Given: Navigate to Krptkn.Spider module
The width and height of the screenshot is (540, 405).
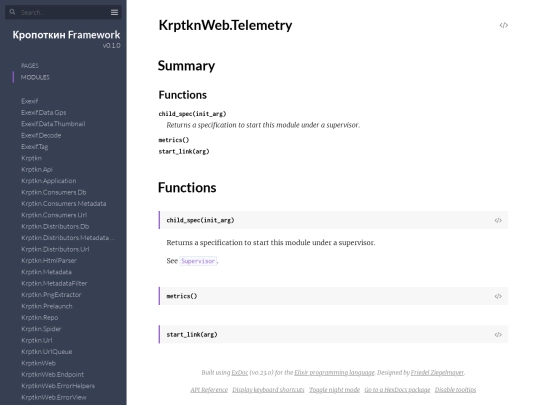Looking at the screenshot, I should click(41, 329).
